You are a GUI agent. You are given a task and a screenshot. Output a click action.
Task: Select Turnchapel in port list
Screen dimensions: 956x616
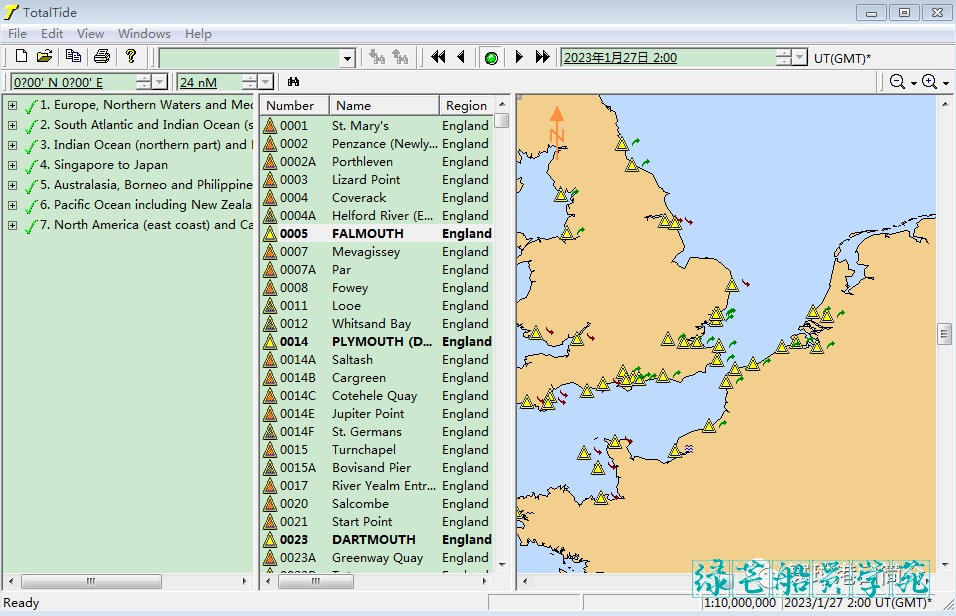(x=363, y=450)
